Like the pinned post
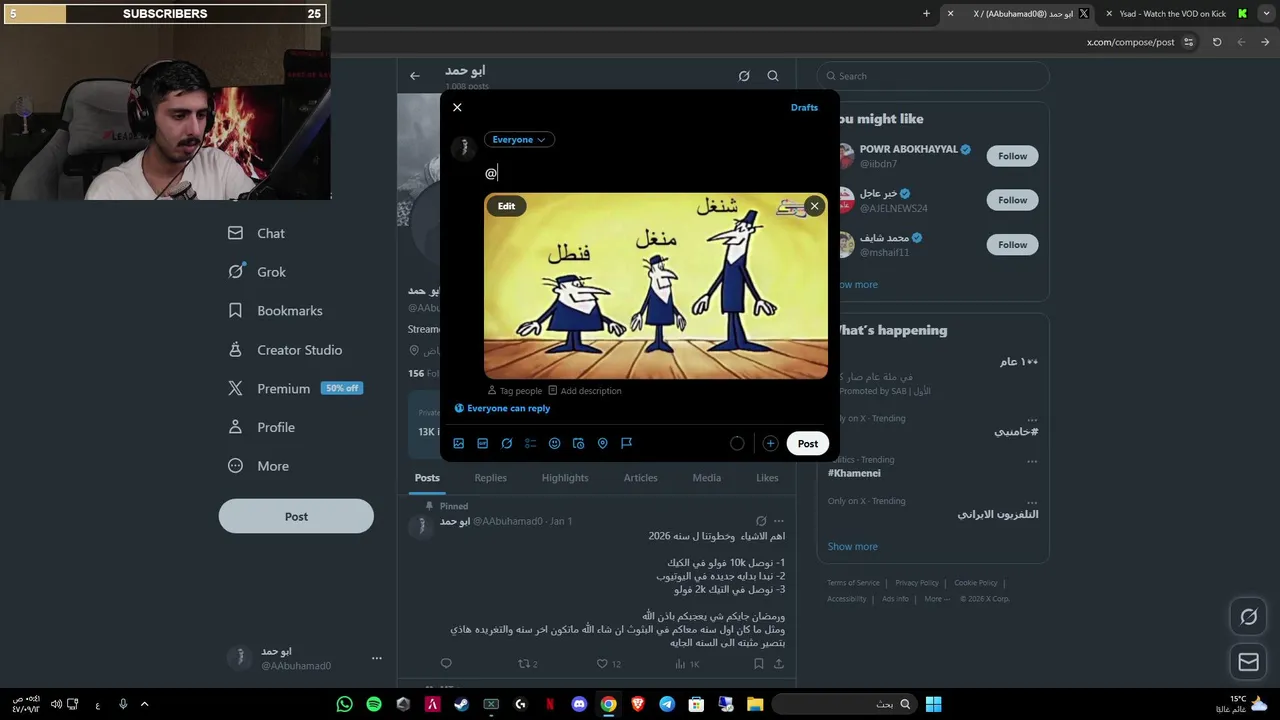The height and width of the screenshot is (720, 1280). (x=602, y=664)
